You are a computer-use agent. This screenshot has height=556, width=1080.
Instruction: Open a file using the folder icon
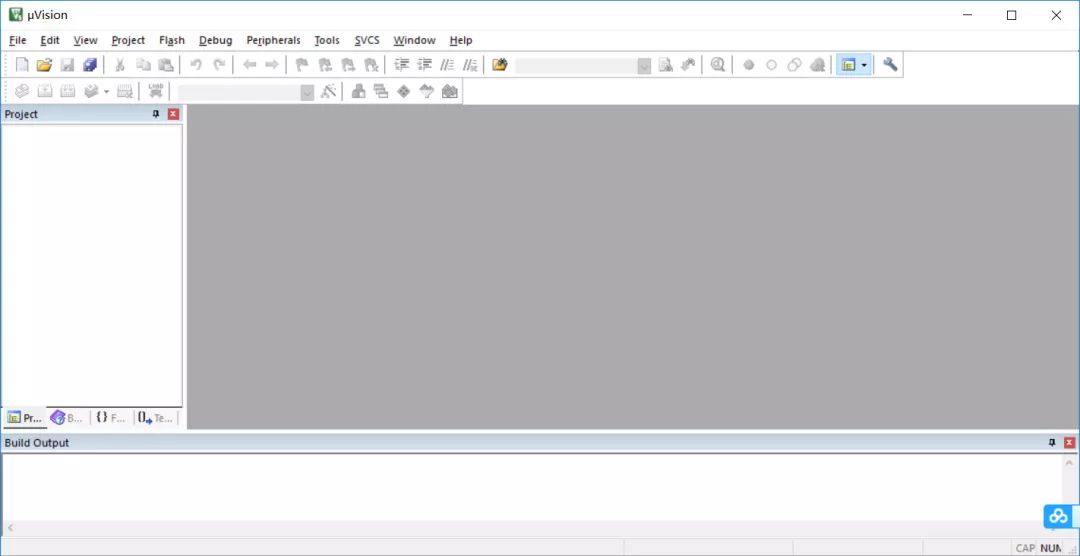click(x=44, y=65)
